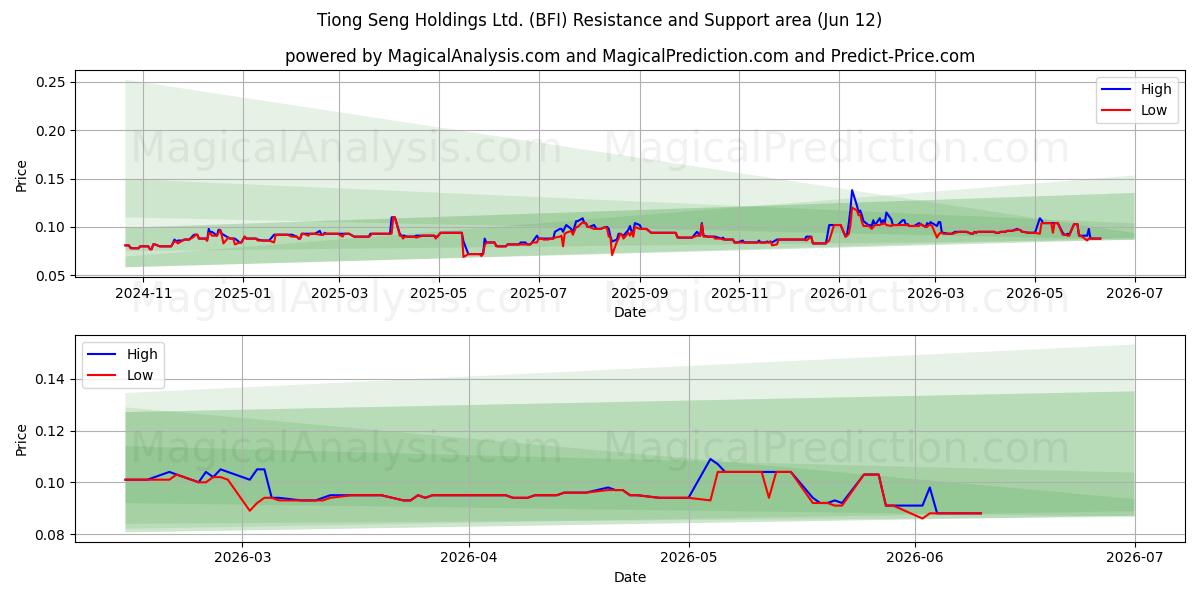Image resolution: width=1200 pixels, height=600 pixels.
Task: Click the top chart y-axis value '0.15'
Action: (x=51, y=179)
